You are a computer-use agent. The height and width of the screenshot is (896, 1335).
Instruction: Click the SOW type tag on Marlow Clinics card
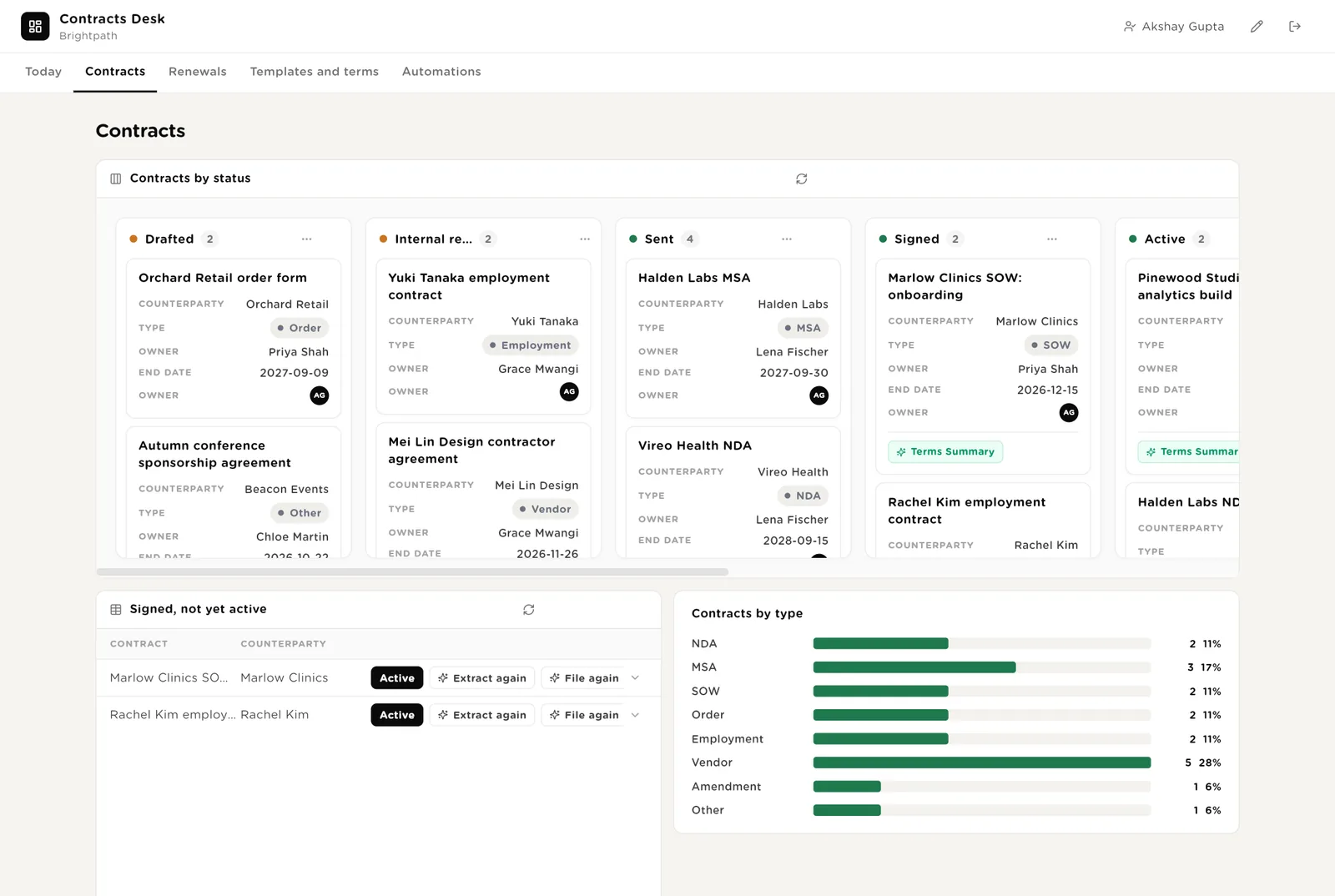(x=1051, y=345)
